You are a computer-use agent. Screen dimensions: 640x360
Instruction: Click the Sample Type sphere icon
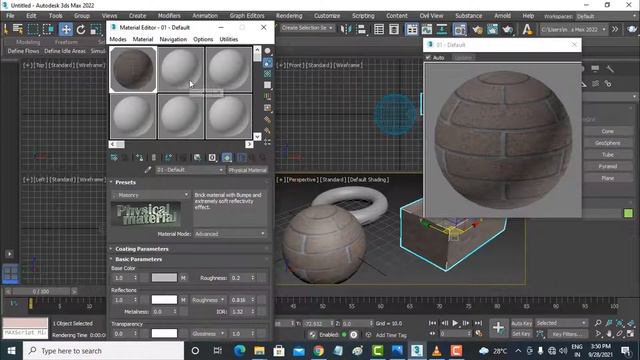[x=267, y=51]
